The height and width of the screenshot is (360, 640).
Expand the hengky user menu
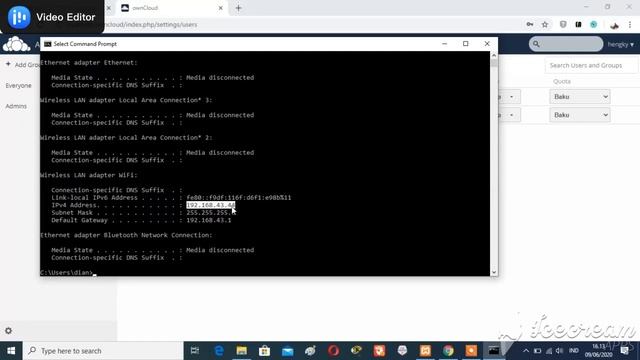click(x=620, y=44)
